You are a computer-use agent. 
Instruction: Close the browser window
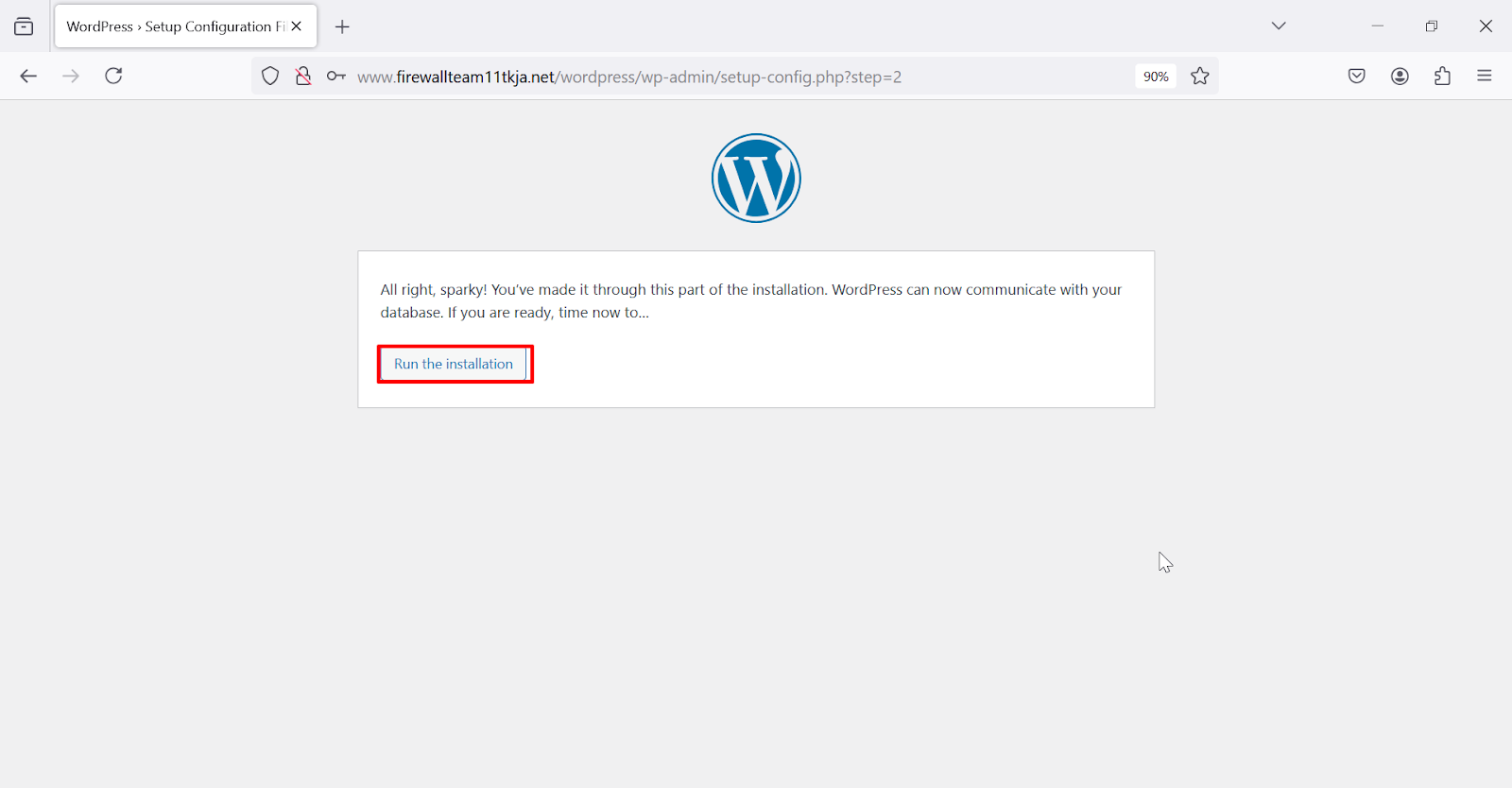[1486, 26]
